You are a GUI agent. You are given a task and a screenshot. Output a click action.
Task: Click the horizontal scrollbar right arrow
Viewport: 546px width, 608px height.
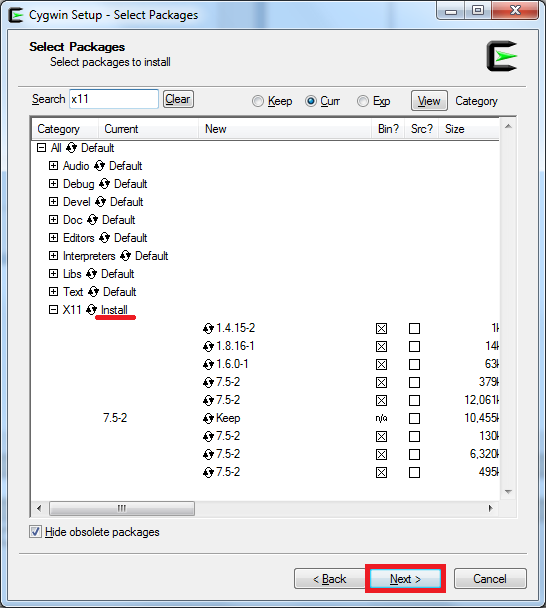pos(491,508)
